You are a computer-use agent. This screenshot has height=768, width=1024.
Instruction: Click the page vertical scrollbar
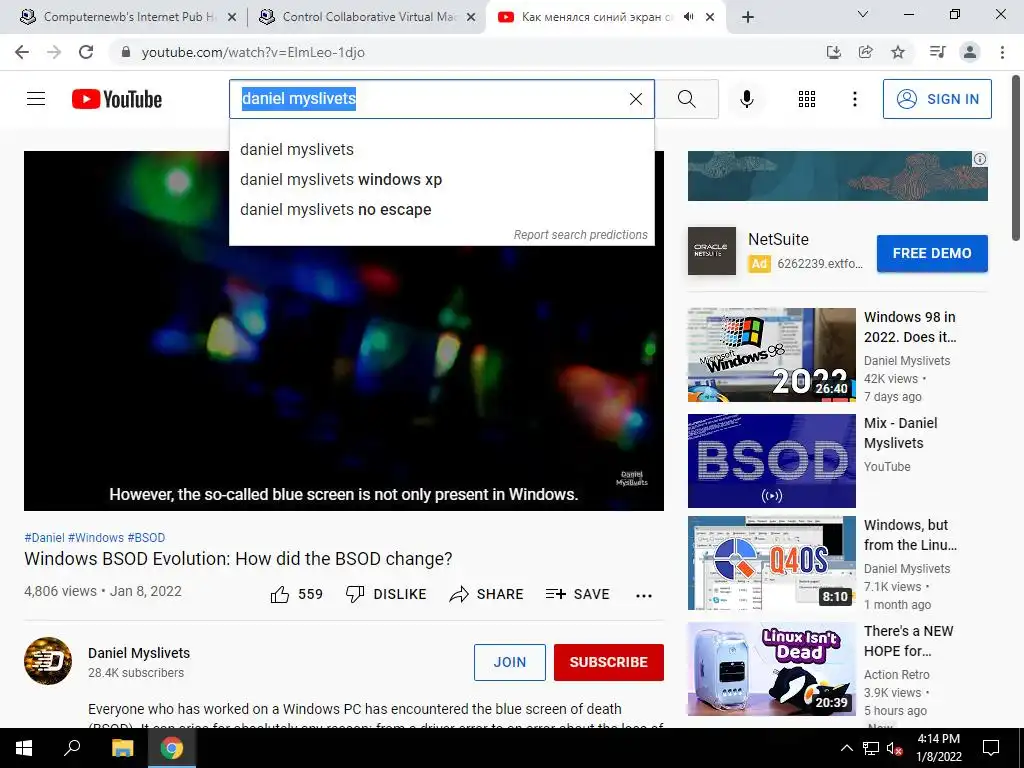tap(1017, 157)
